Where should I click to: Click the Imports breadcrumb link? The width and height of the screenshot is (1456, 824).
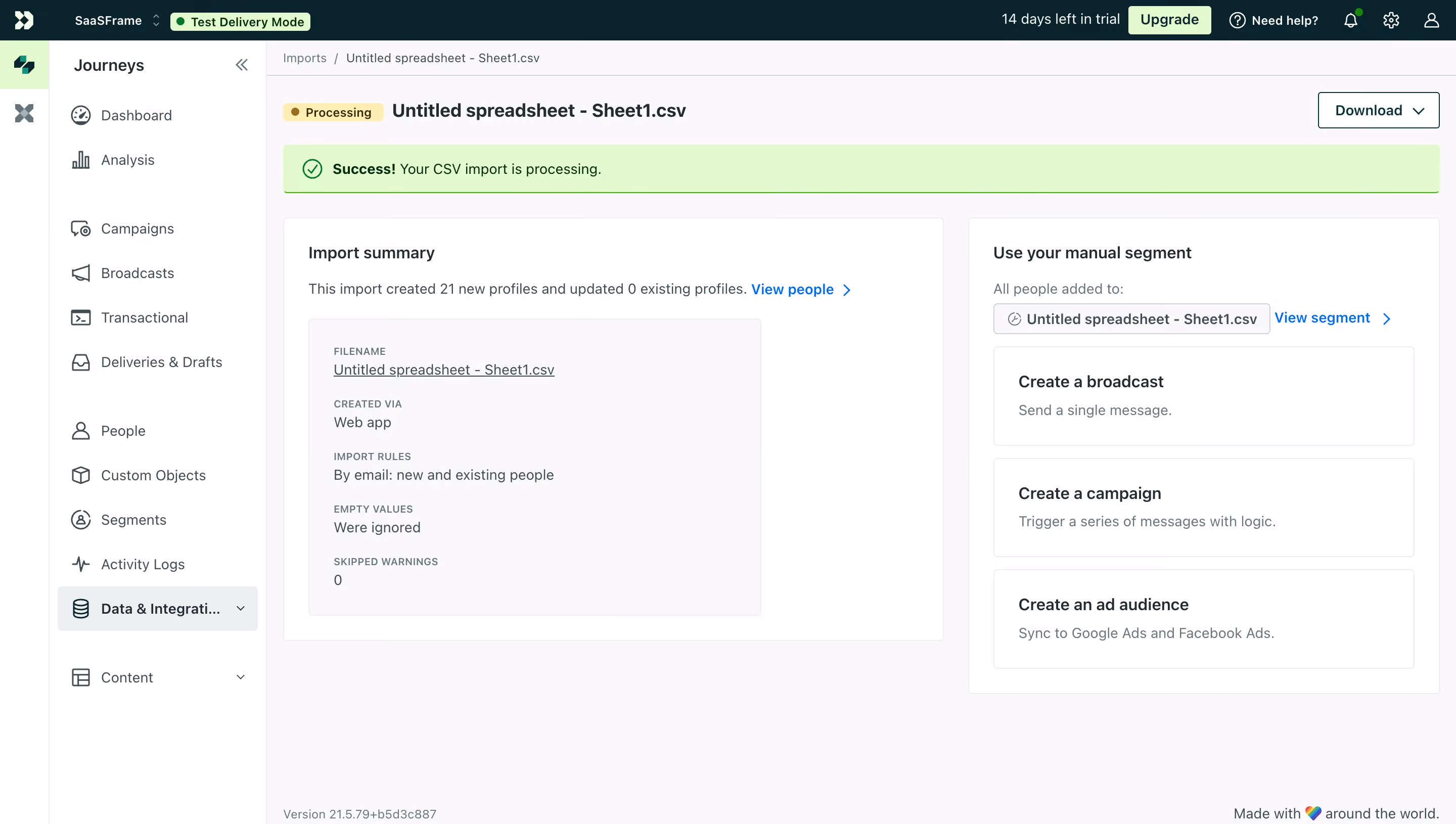point(304,58)
